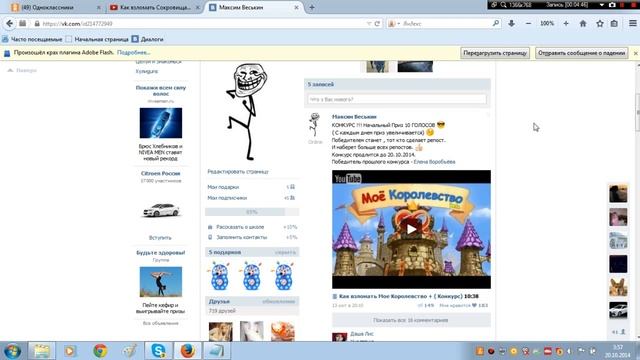Screen dimensions: 640x360
Task: Click the address bar URL field
Action: point(200,24)
